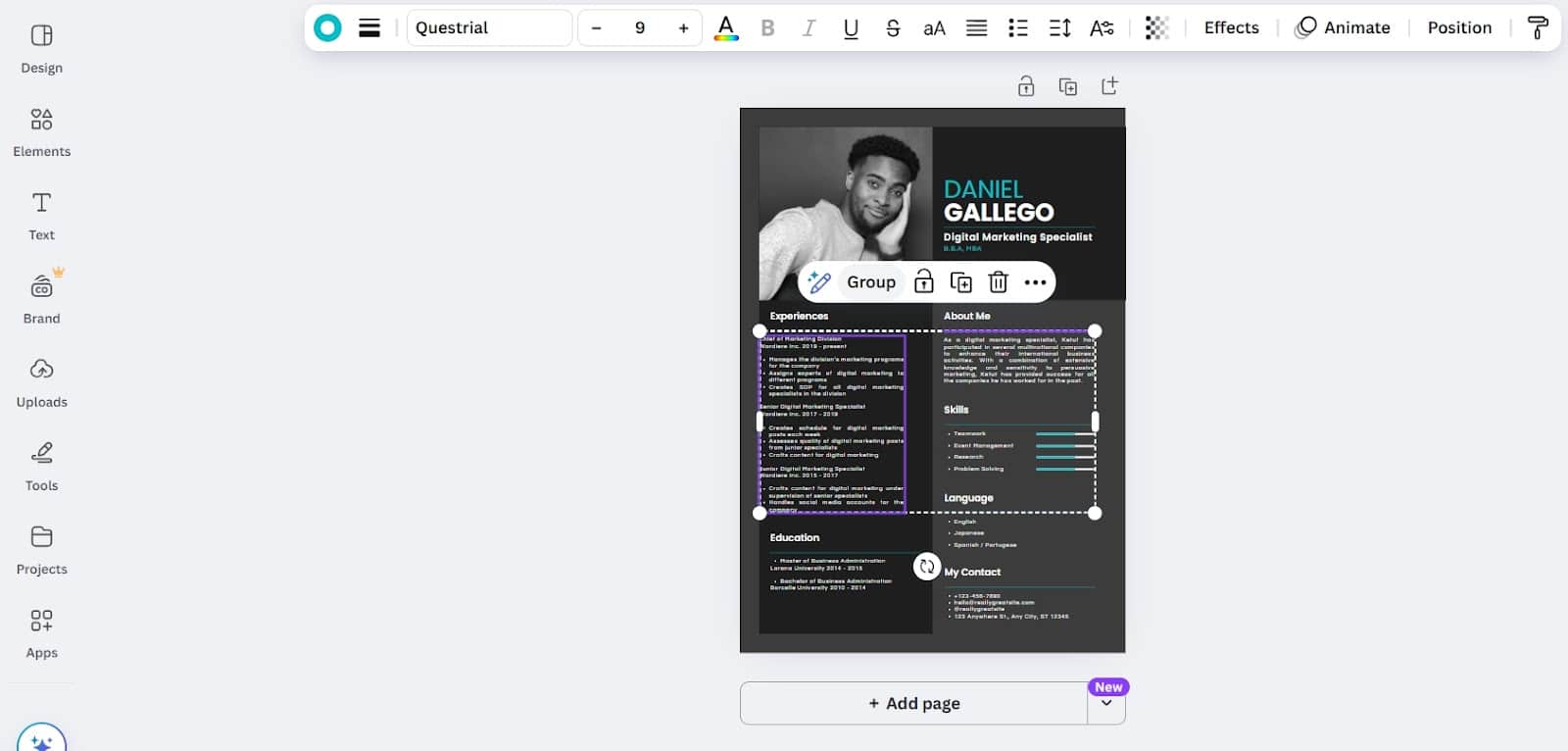Click the Teamwork skill bar
This screenshot has height=751, width=1568.
tap(1064, 433)
